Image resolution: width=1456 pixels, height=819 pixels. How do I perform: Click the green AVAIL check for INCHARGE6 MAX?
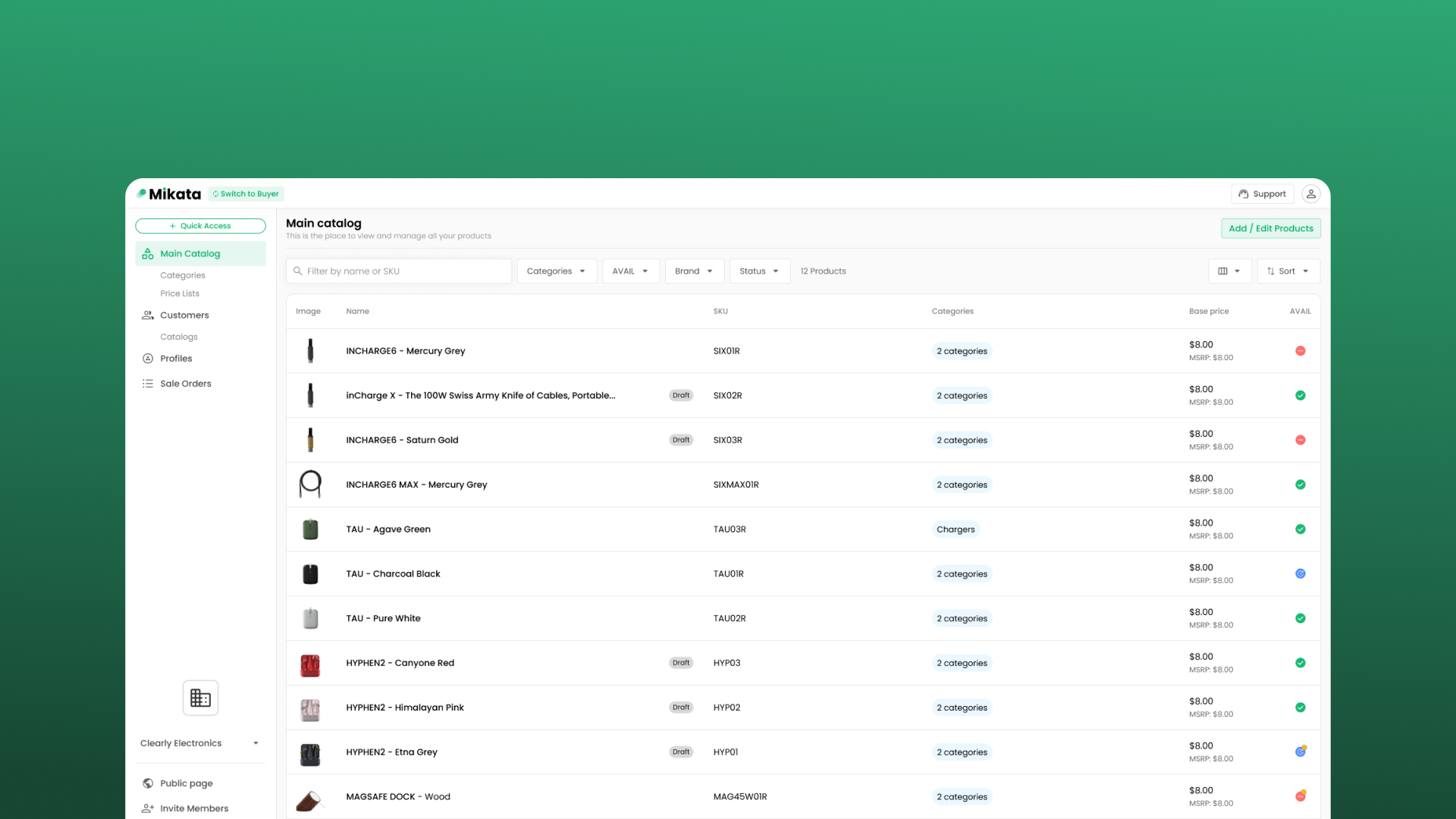click(x=1301, y=485)
